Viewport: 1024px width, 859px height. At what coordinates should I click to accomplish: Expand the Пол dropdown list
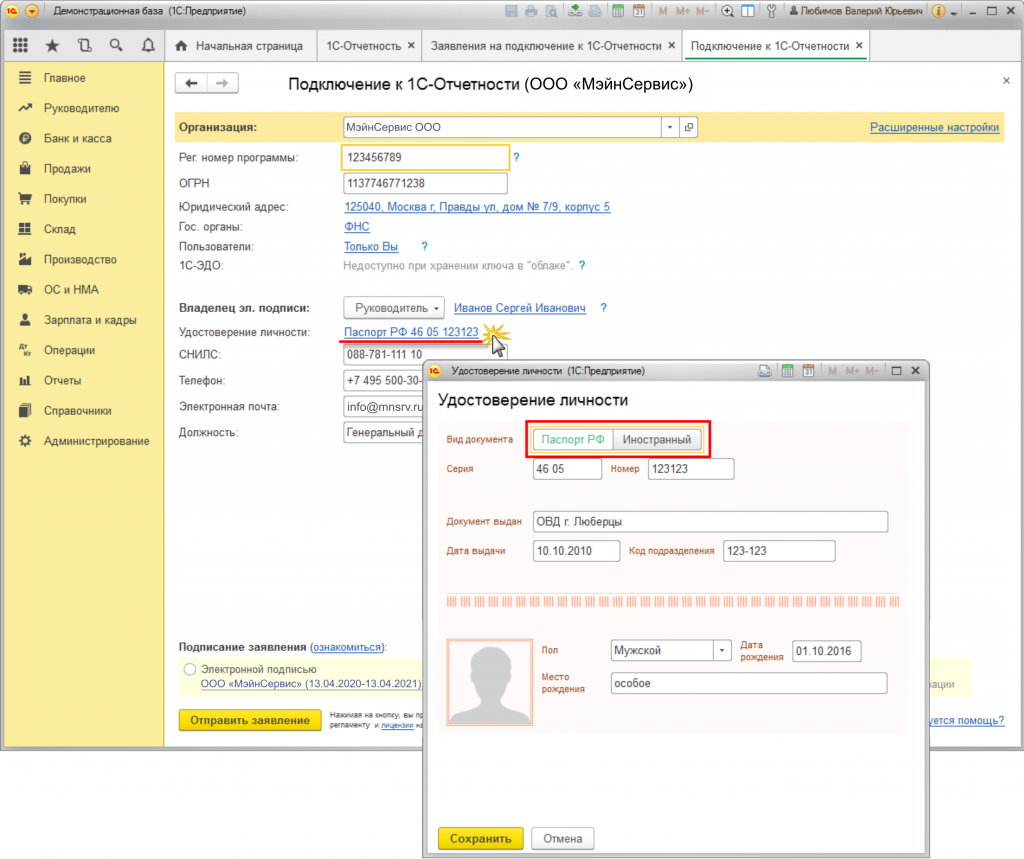(x=722, y=650)
